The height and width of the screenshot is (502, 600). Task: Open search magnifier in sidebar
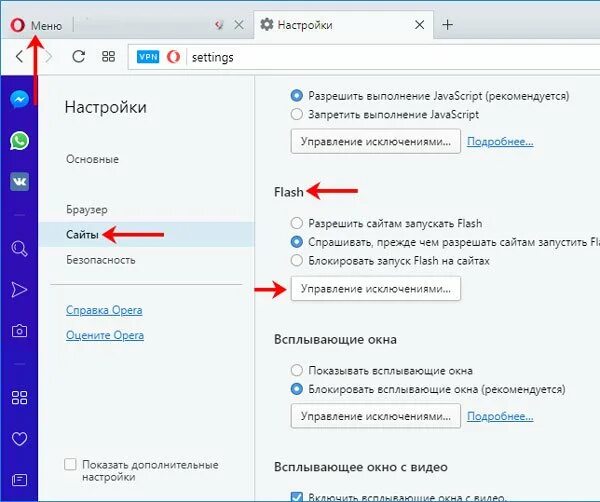coord(20,248)
